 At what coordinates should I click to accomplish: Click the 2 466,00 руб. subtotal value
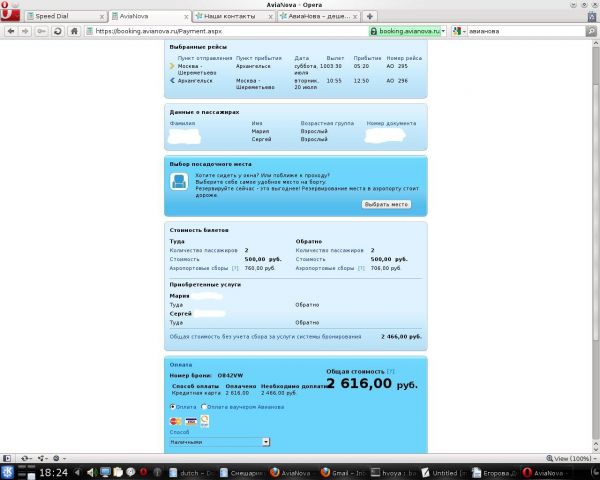point(401,337)
